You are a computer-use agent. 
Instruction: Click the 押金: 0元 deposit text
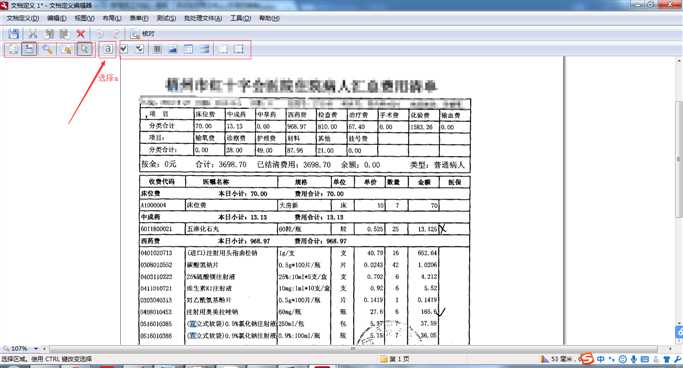coord(159,165)
